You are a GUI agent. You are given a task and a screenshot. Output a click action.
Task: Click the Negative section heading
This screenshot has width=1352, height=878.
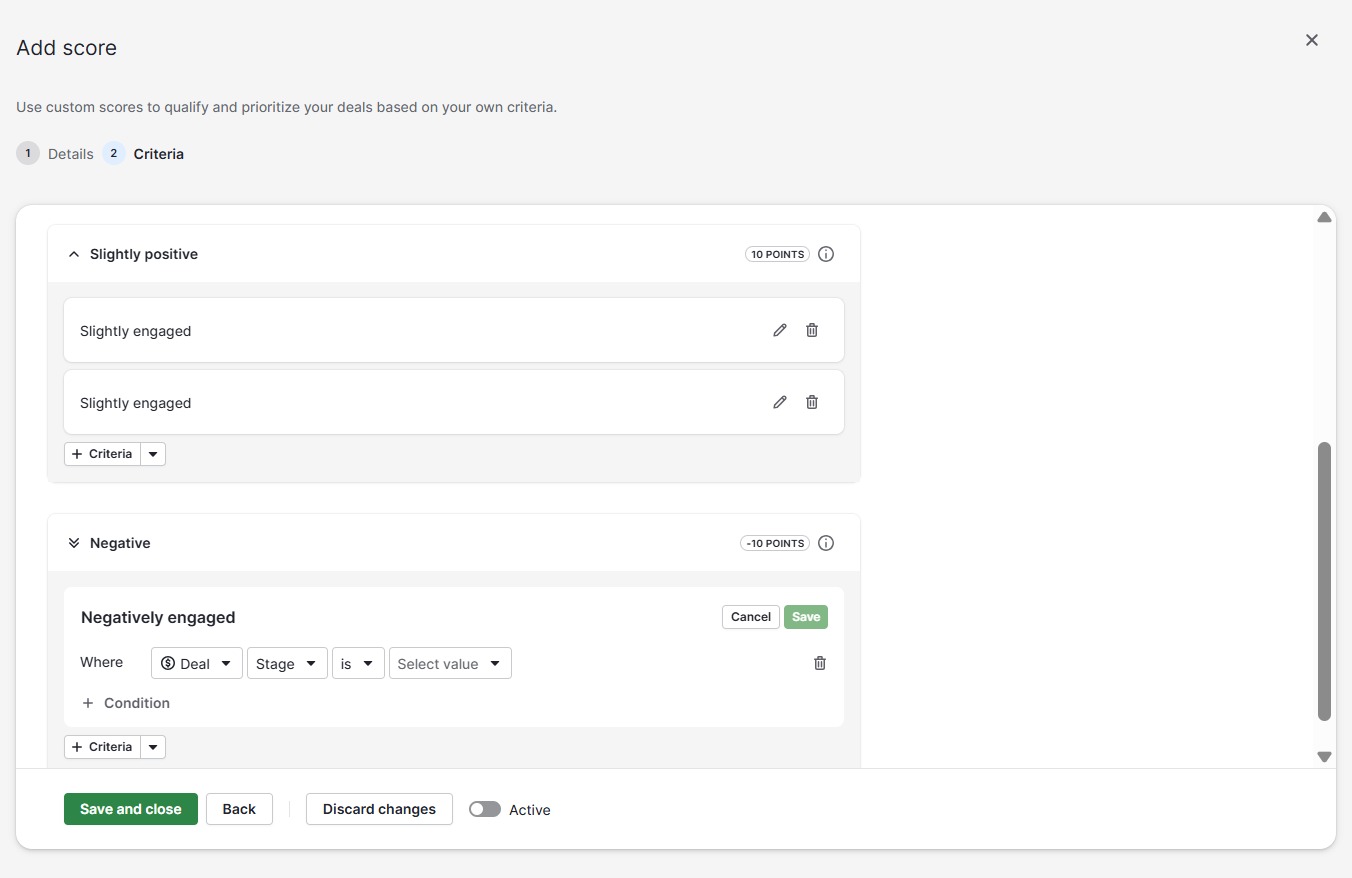tap(120, 543)
